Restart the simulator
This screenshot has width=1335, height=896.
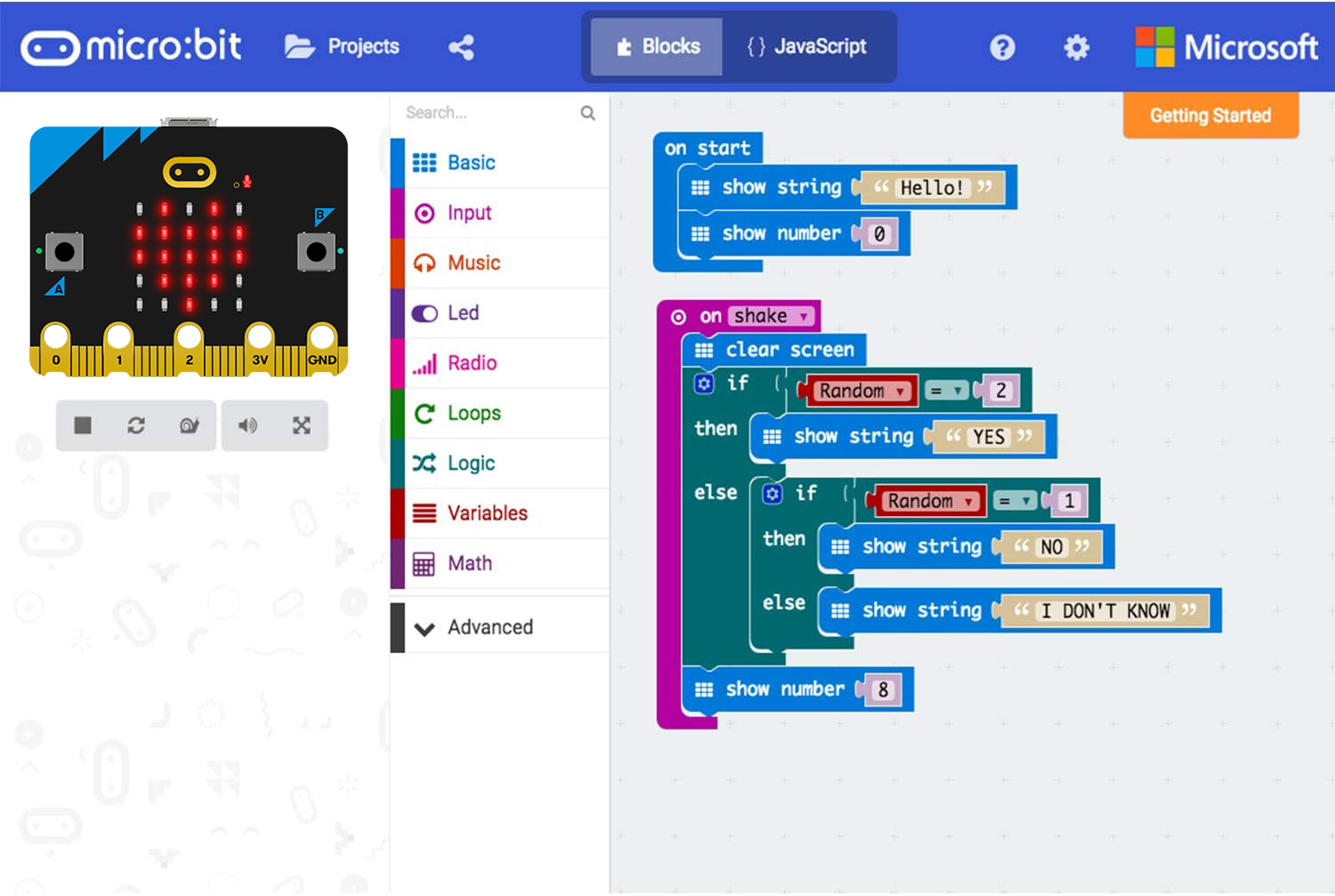(136, 425)
